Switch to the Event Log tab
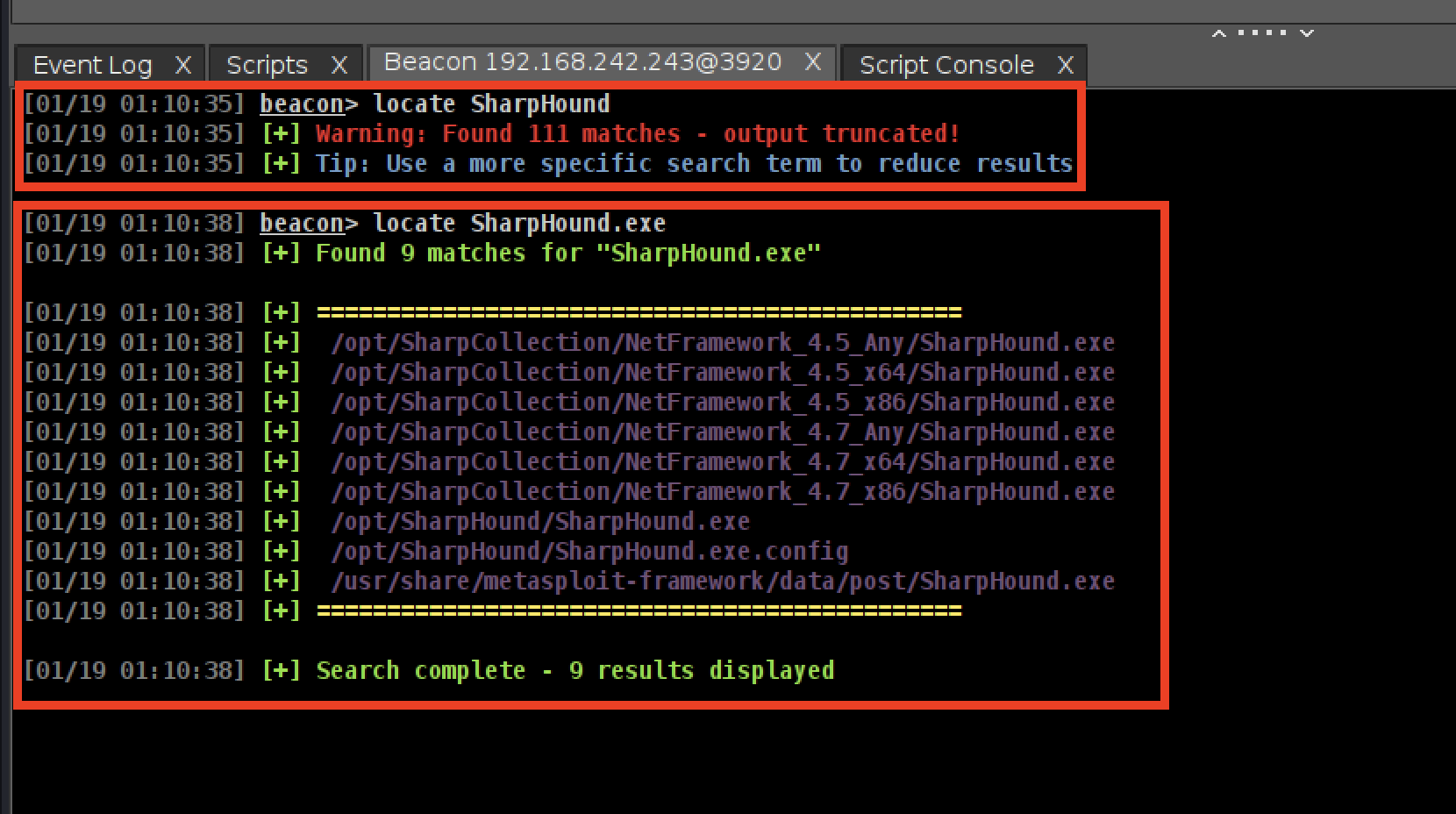This screenshot has height=814, width=1456. (92, 65)
